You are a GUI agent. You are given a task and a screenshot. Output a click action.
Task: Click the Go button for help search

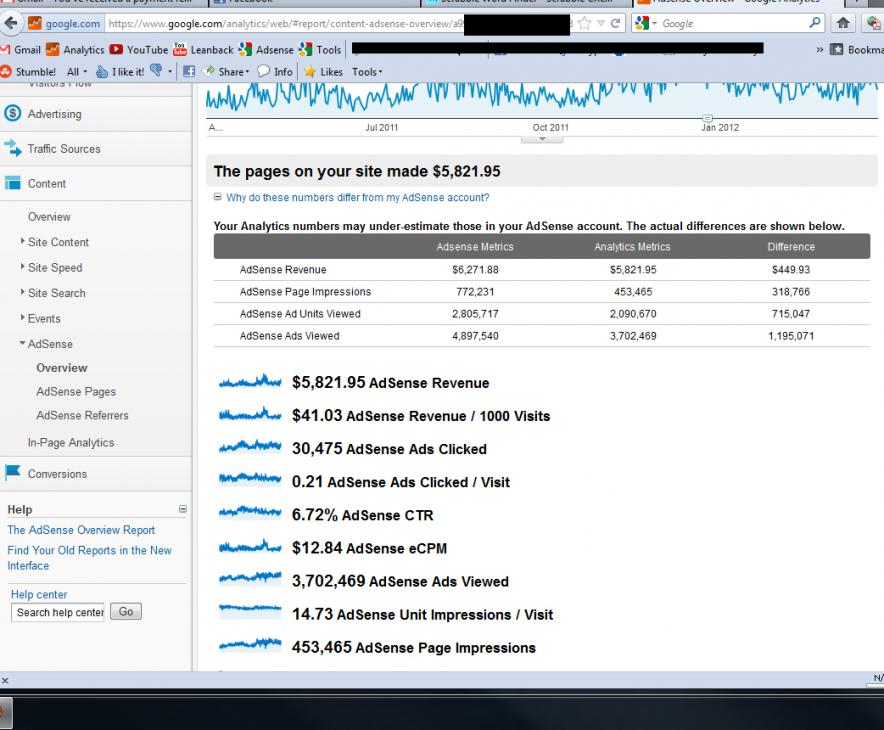126,612
